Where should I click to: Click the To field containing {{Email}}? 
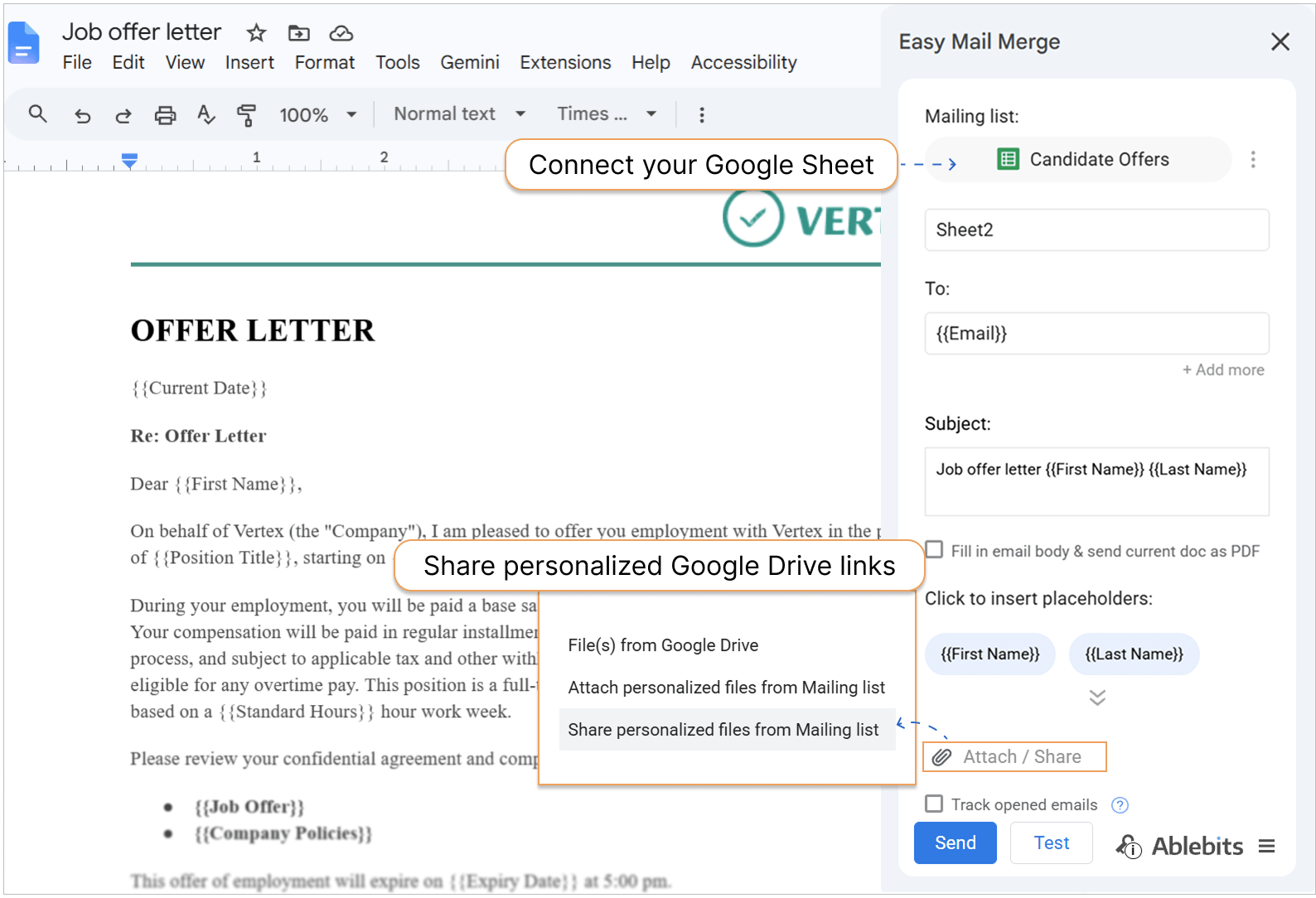(x=1097, y=334)
